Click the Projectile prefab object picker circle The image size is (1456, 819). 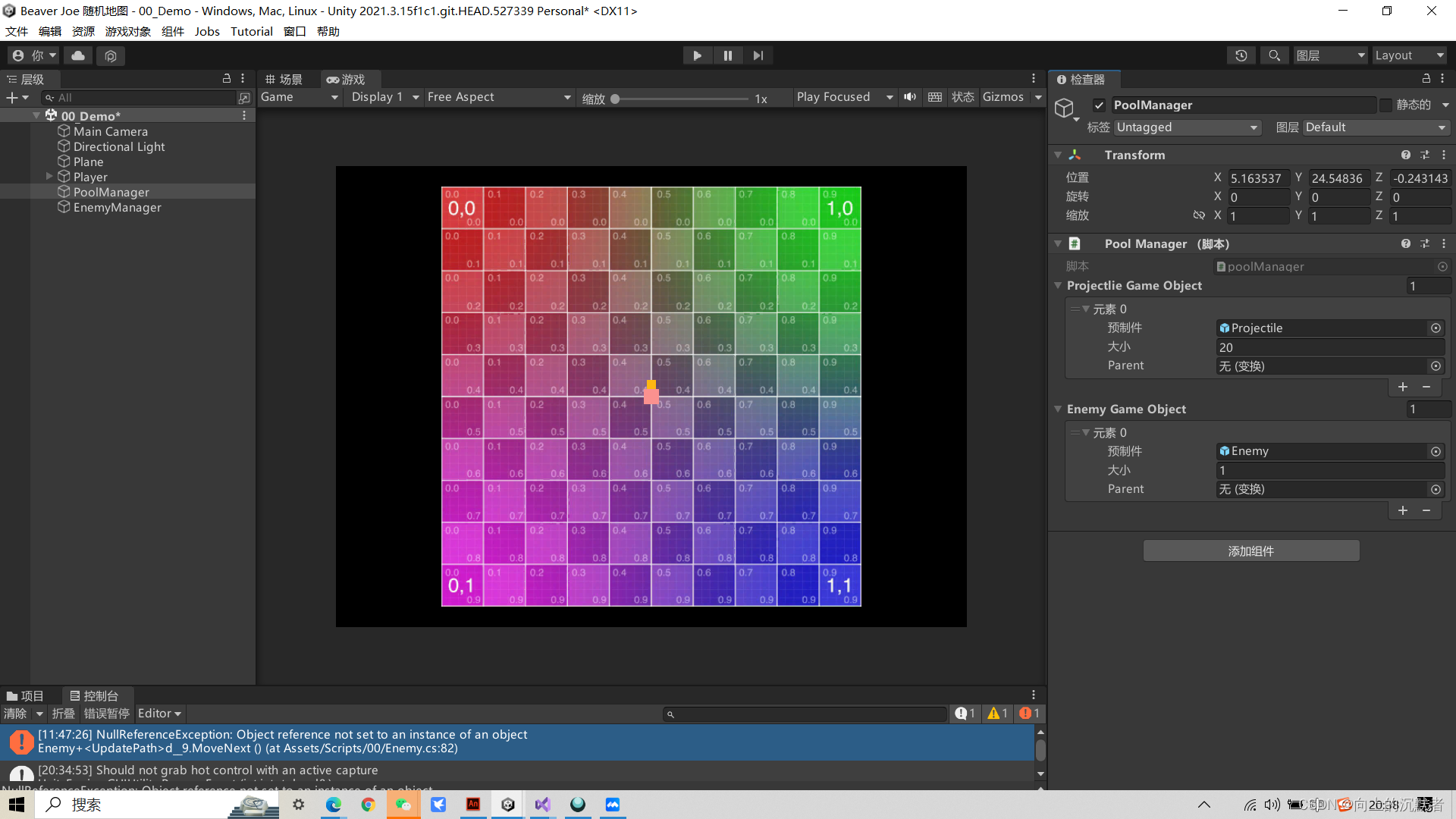point(1436,328)
